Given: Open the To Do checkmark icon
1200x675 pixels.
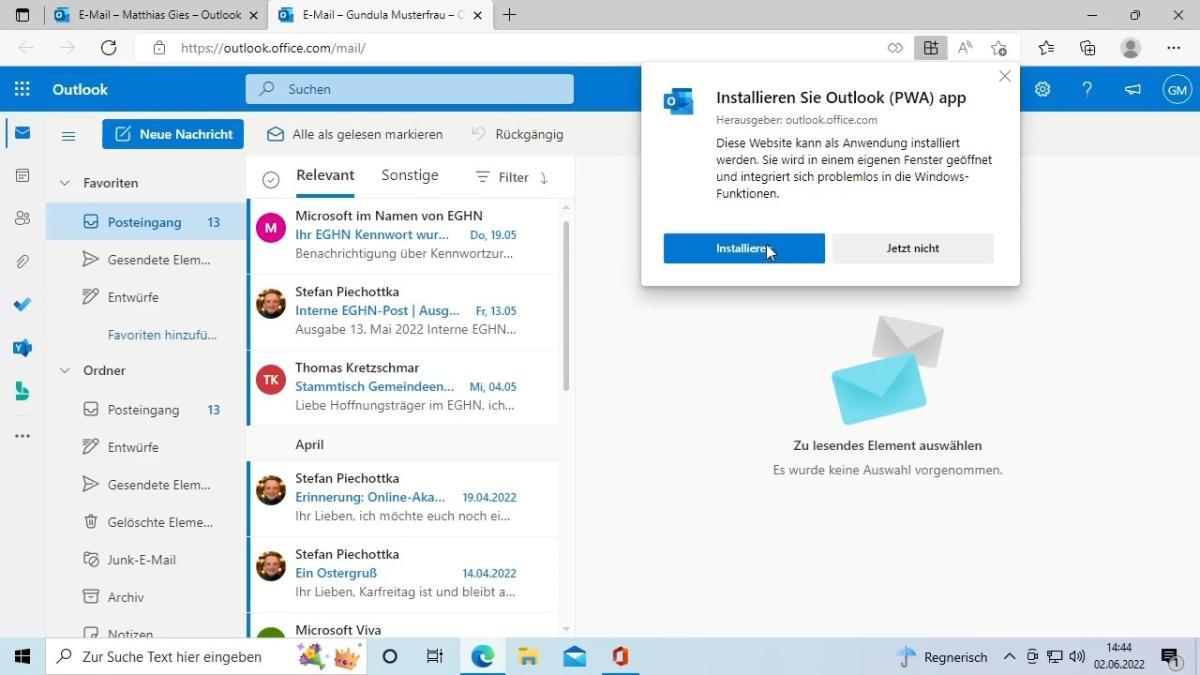Looking at the screenshot, I should click(22, 305).
